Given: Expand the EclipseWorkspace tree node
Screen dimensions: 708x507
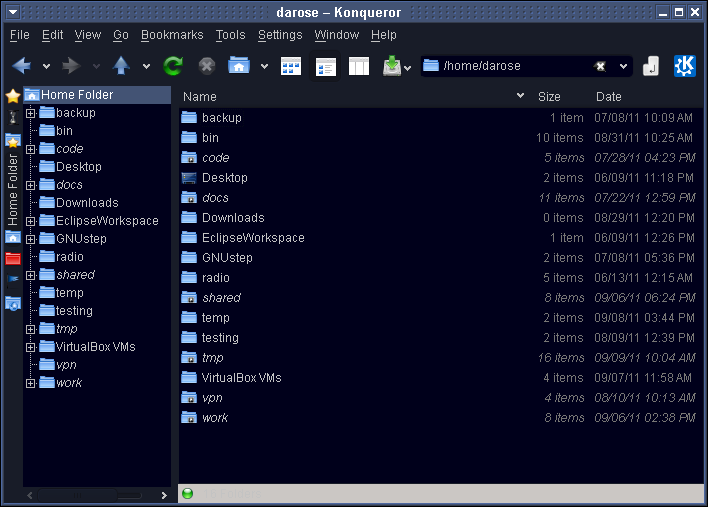Looking at the screenshot, I should point(30,221).
